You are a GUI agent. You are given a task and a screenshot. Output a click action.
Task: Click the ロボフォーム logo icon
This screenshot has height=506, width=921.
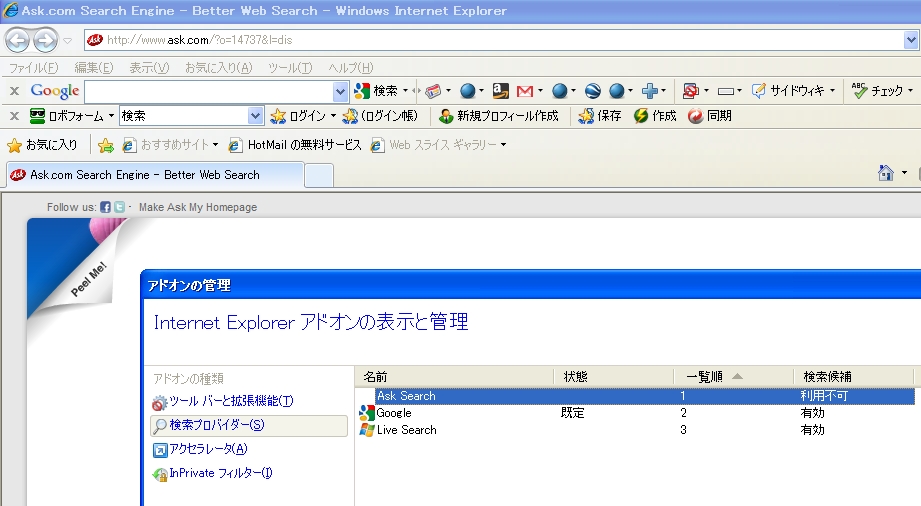pyautogui.click(x=38, y=116)
